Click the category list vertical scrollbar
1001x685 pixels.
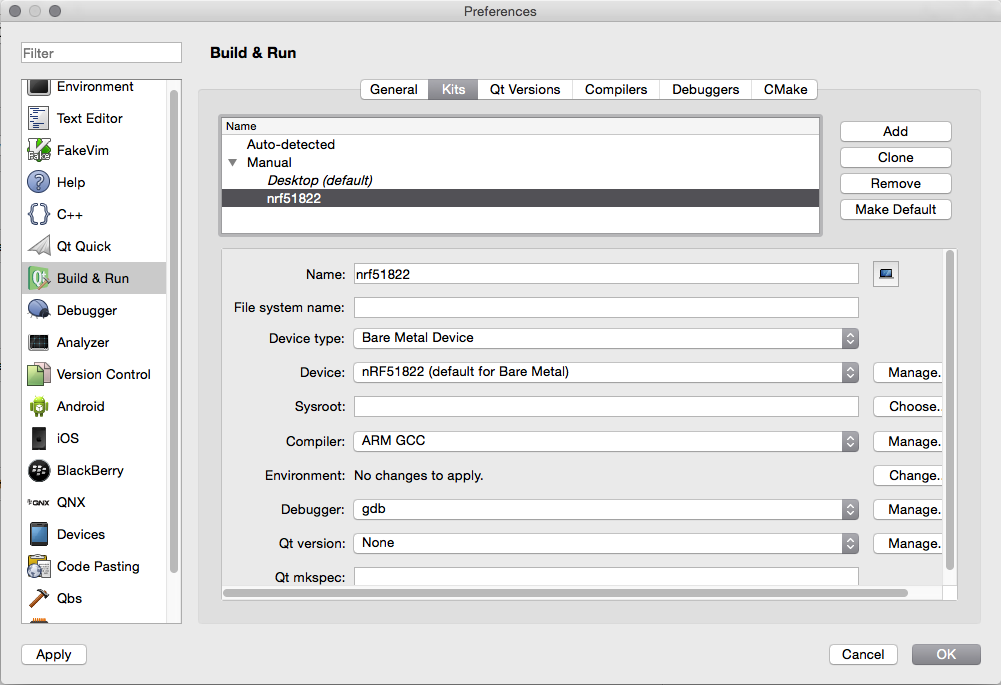[174, 332]
